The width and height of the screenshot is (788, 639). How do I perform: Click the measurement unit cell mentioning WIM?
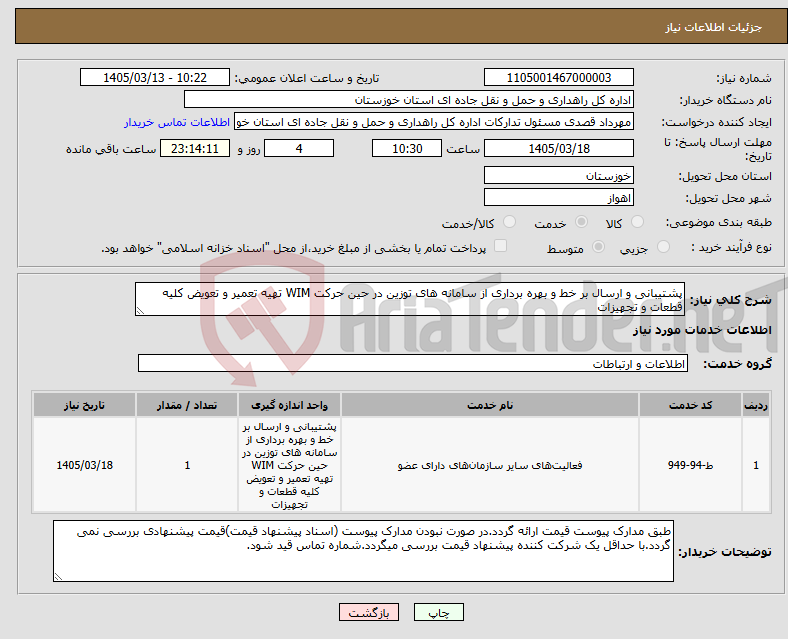coord(289,465)
